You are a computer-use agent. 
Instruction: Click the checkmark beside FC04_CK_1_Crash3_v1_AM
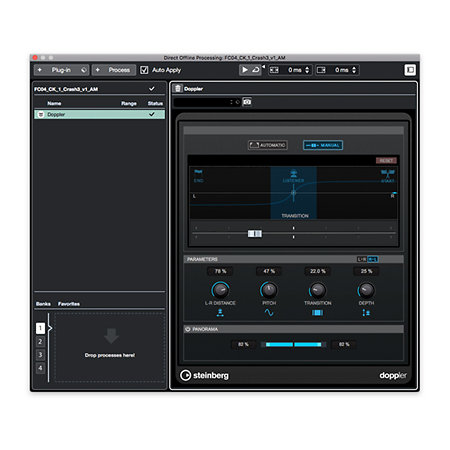pos(152,89)
